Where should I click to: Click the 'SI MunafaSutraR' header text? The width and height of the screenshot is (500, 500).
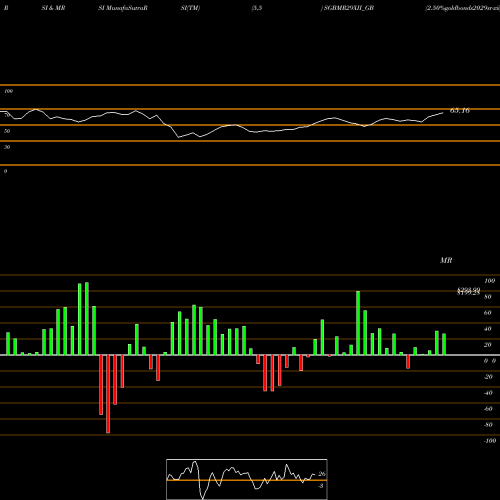coord(123,8)
